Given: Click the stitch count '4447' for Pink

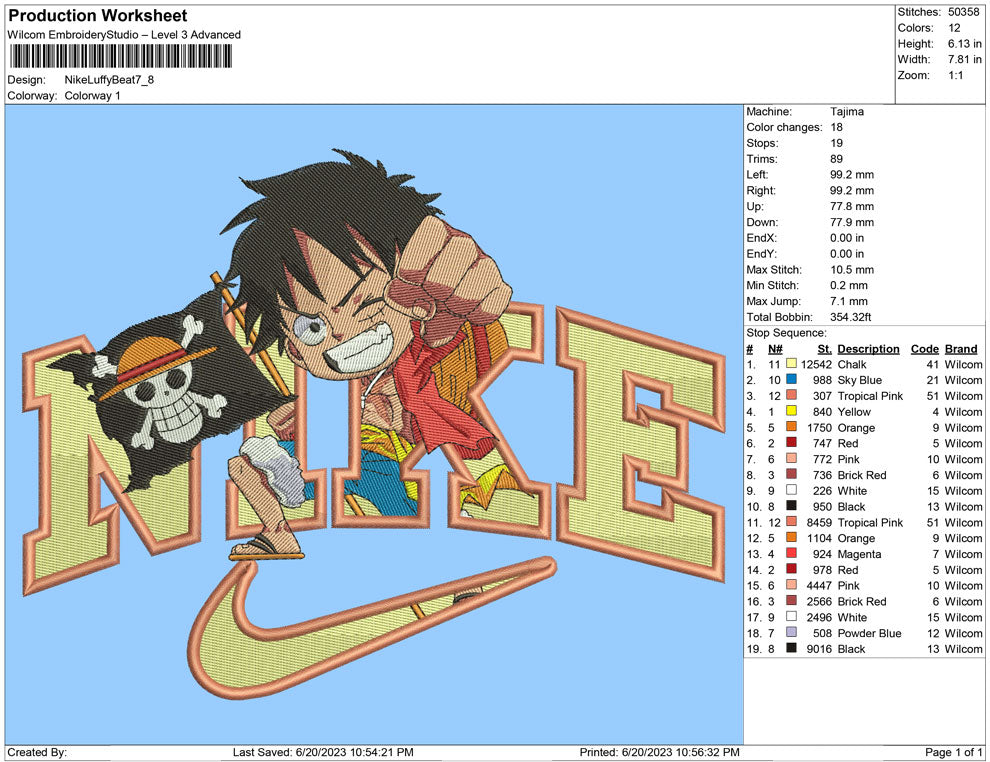Looking at the screenshot, I should click(819, 585).
